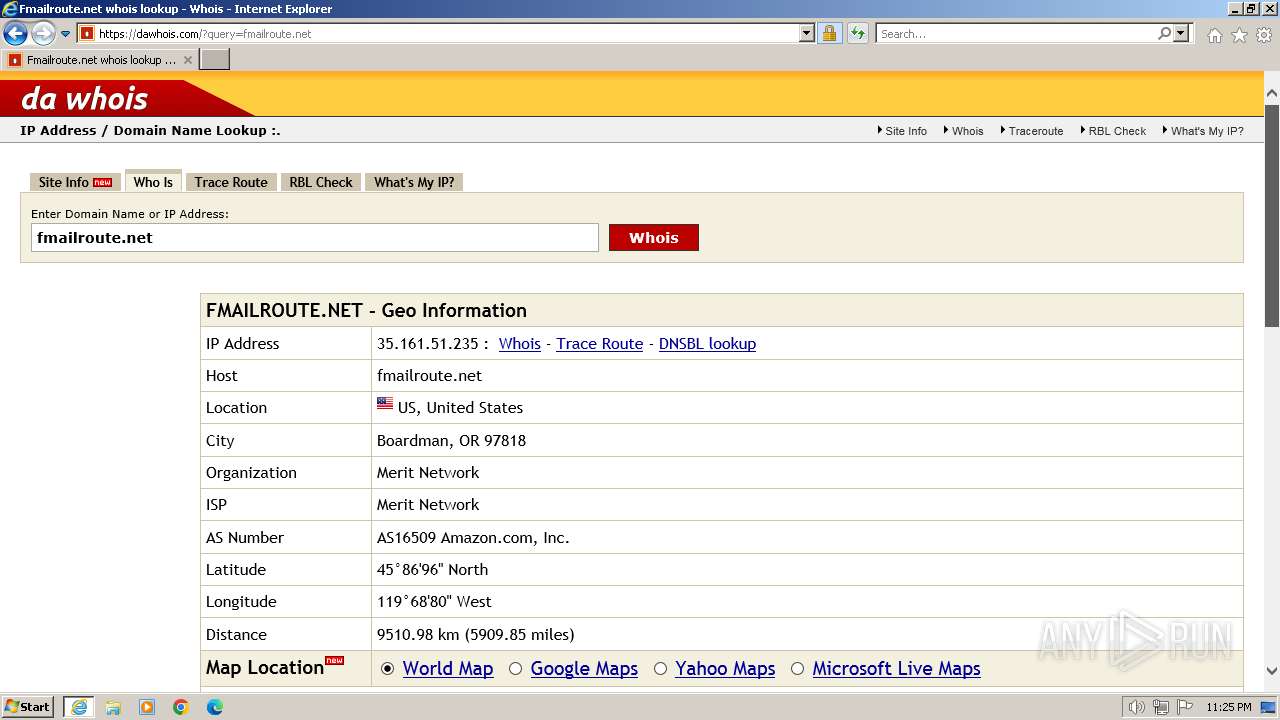
Task: Open the IE Tools gear icon
Action: pos(1263,35)
